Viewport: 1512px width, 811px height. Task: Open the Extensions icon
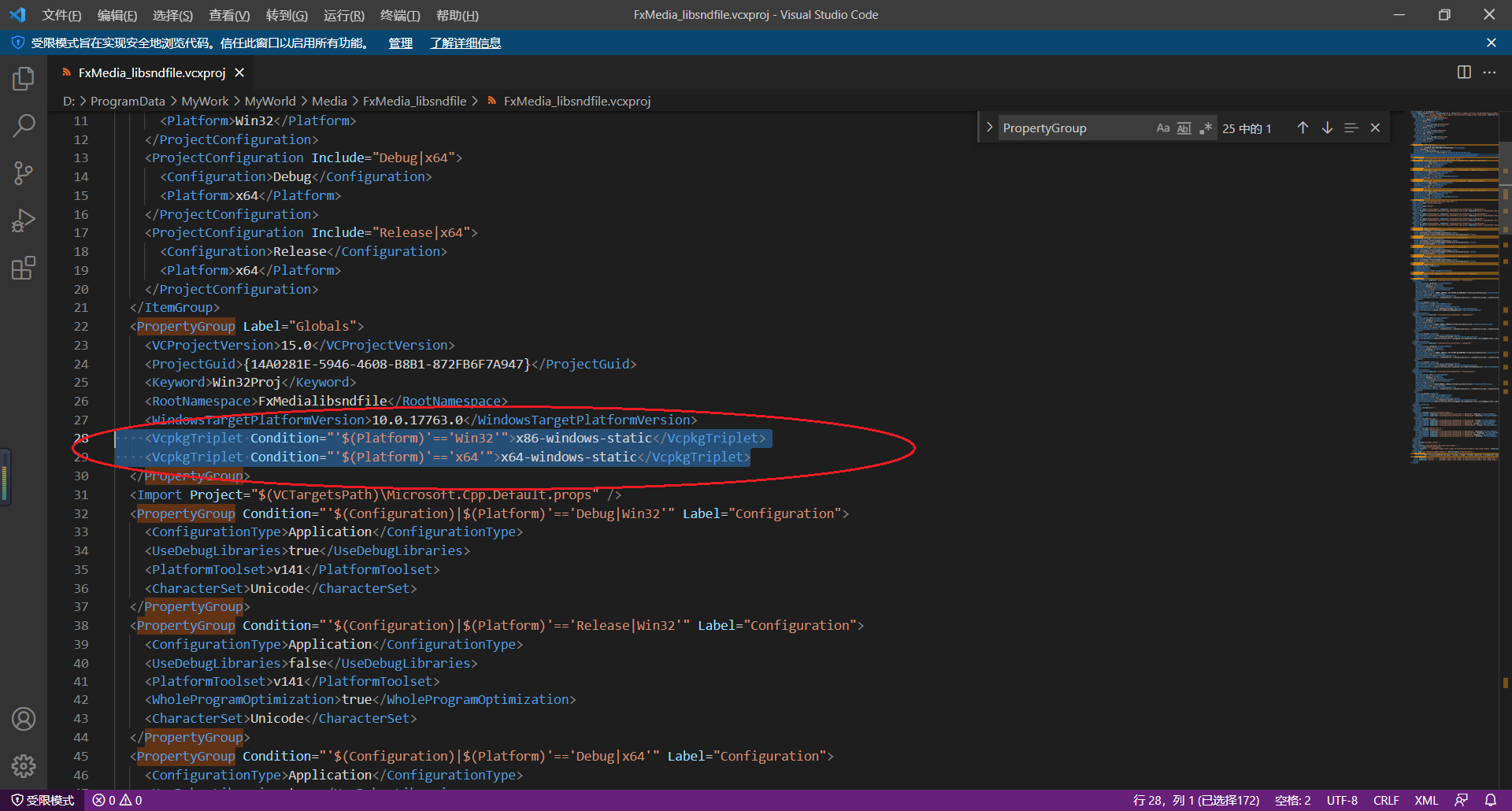point(24,268)
